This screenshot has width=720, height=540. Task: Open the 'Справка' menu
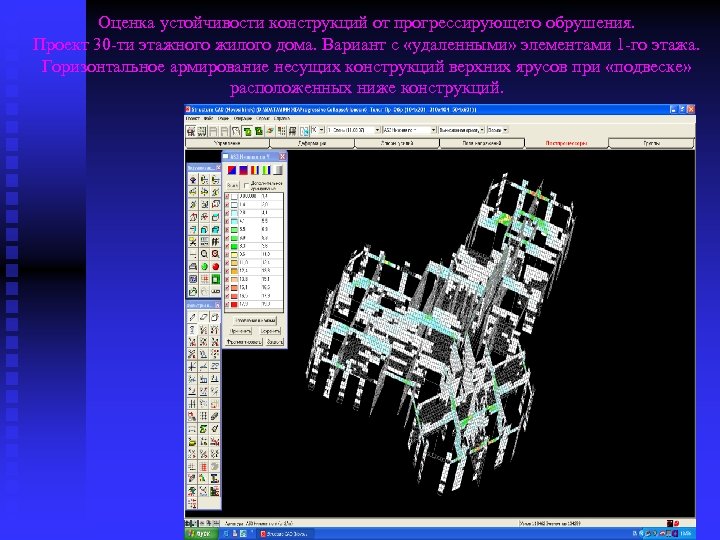[282, 119]
